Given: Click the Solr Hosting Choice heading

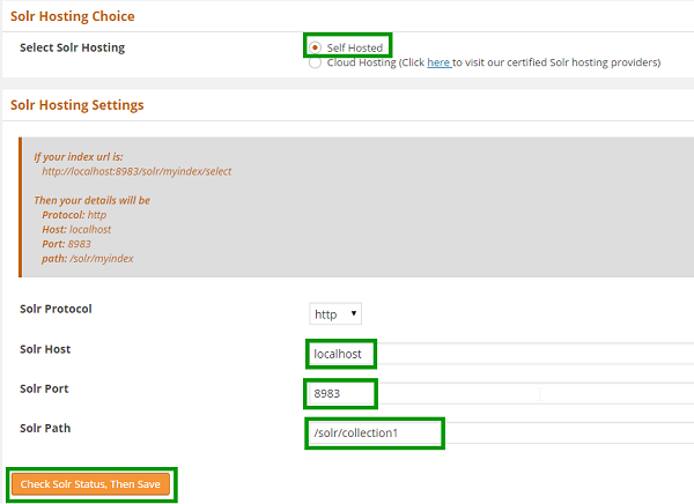Looking at the screenshot, I should 73,16.
